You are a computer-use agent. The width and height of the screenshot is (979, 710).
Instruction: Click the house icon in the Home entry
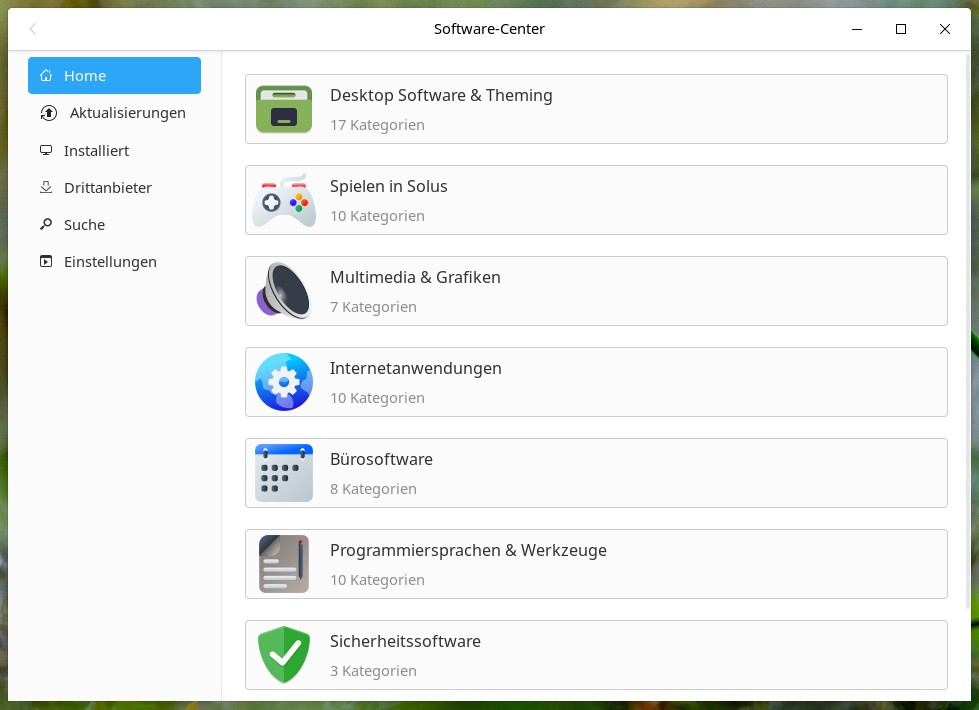[46, 76]
